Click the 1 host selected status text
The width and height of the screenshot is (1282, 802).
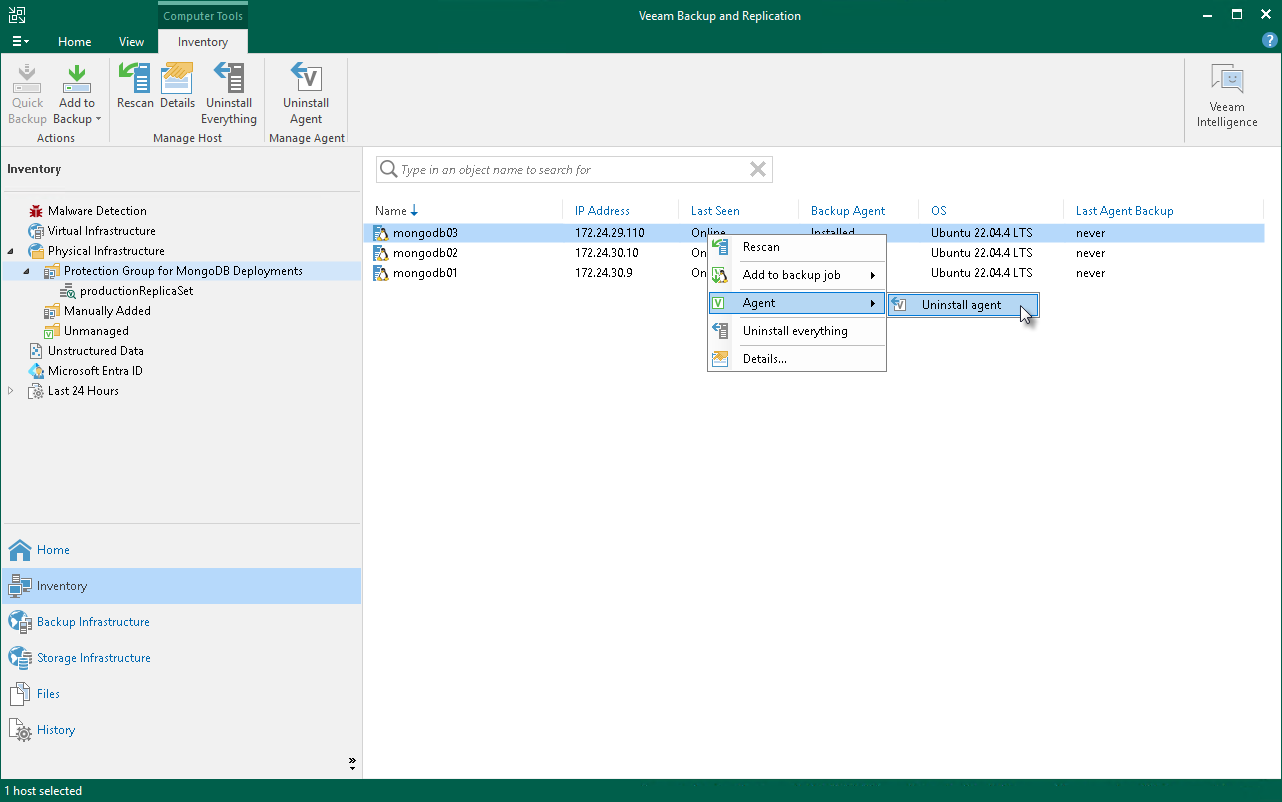click(x=45, y=791)
